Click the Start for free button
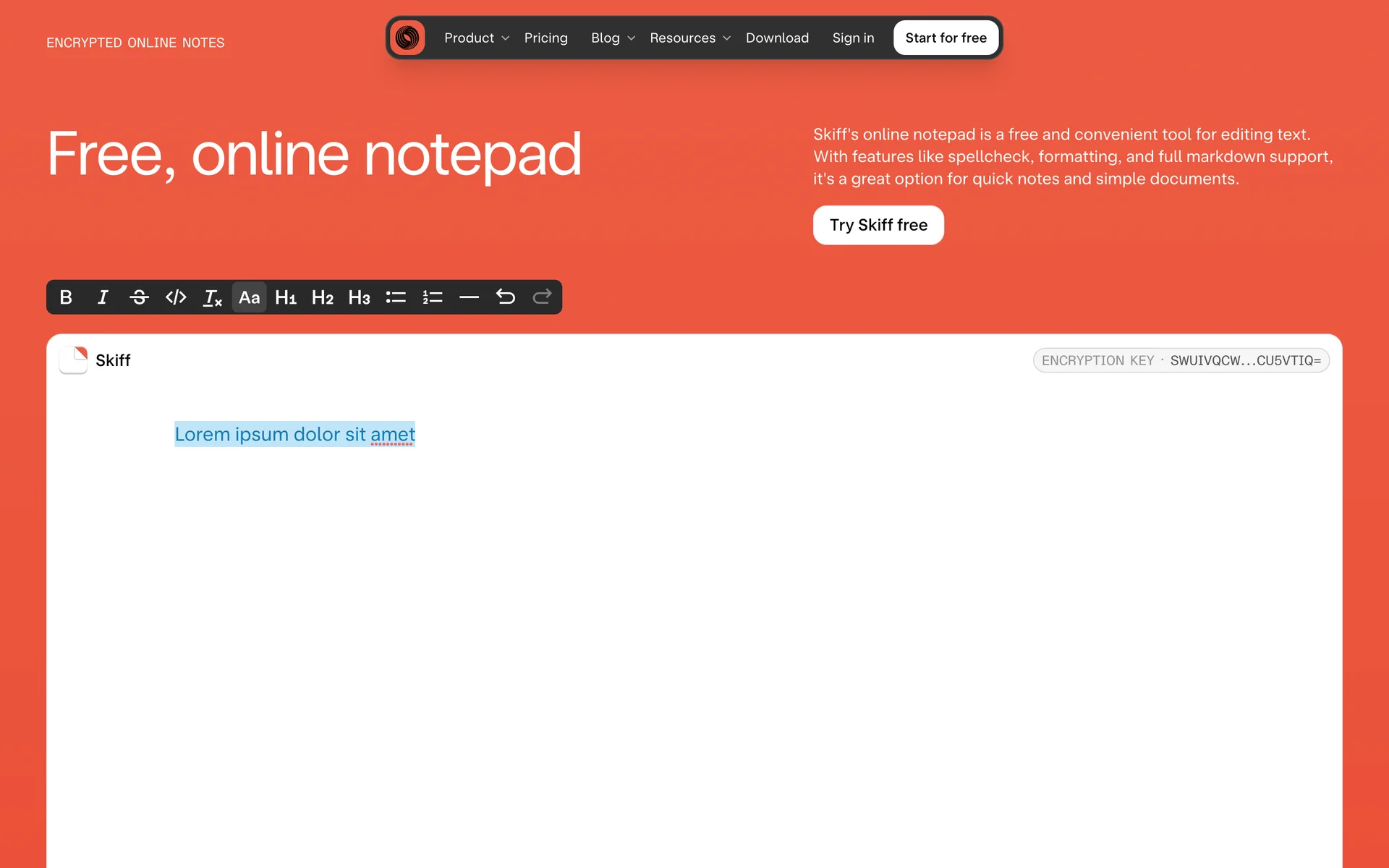 tap(946, 38)
